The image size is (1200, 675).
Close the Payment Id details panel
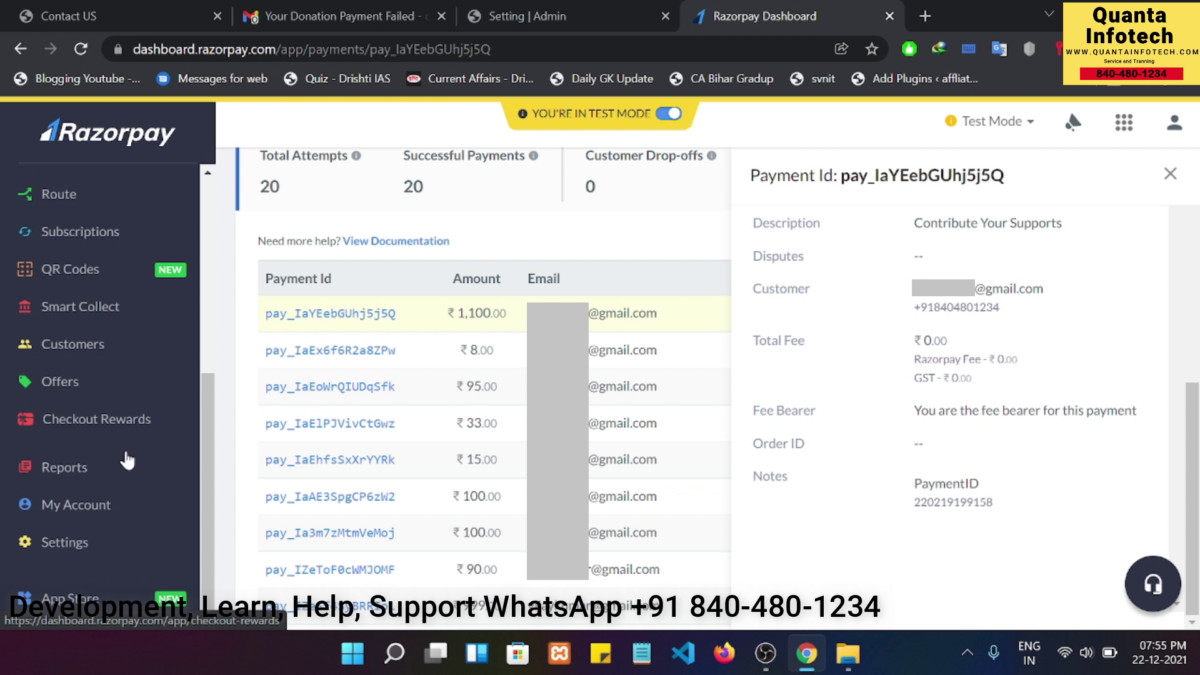point(1170,174)
